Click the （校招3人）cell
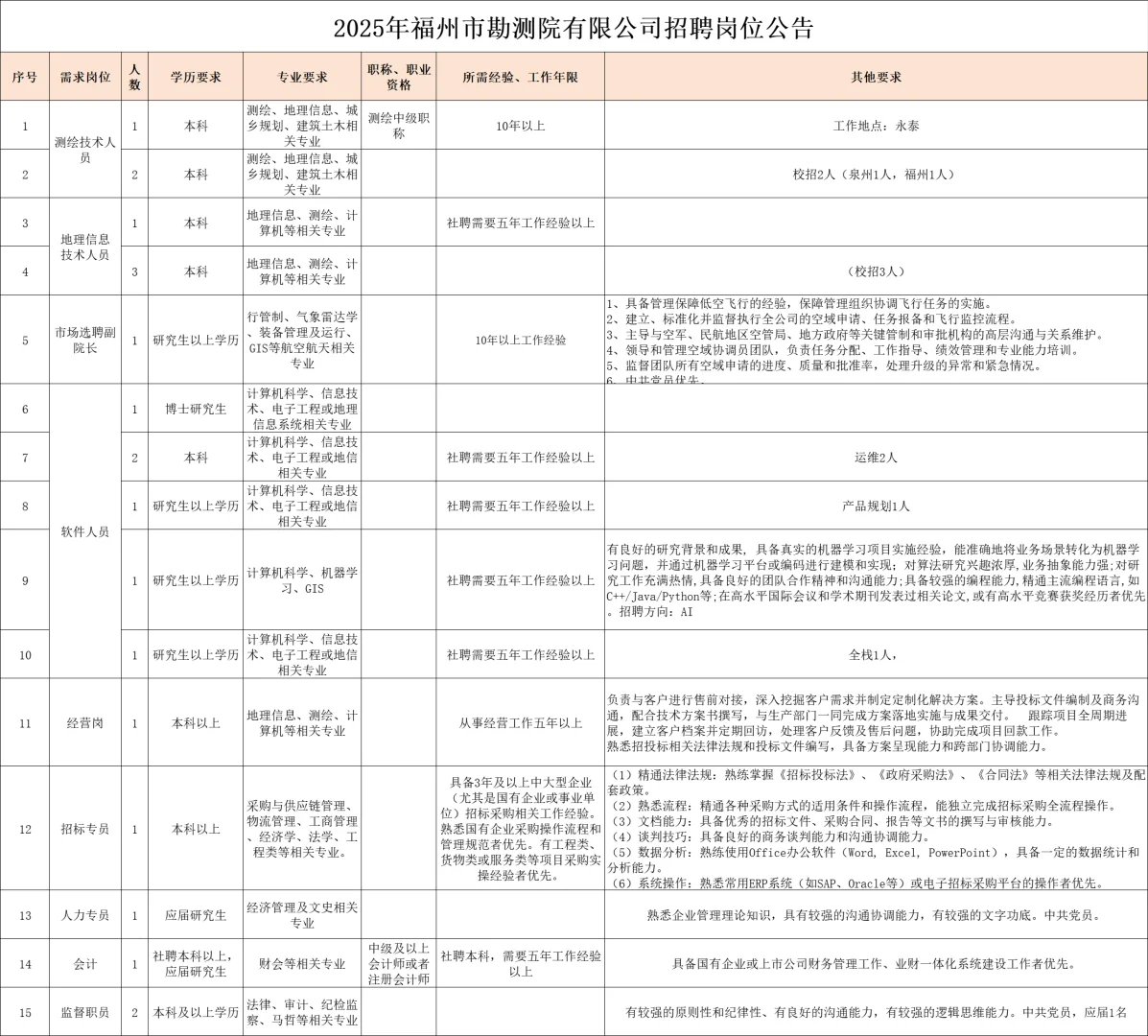This screenshot has height=1036, width=1148. (x=876, y=271)
